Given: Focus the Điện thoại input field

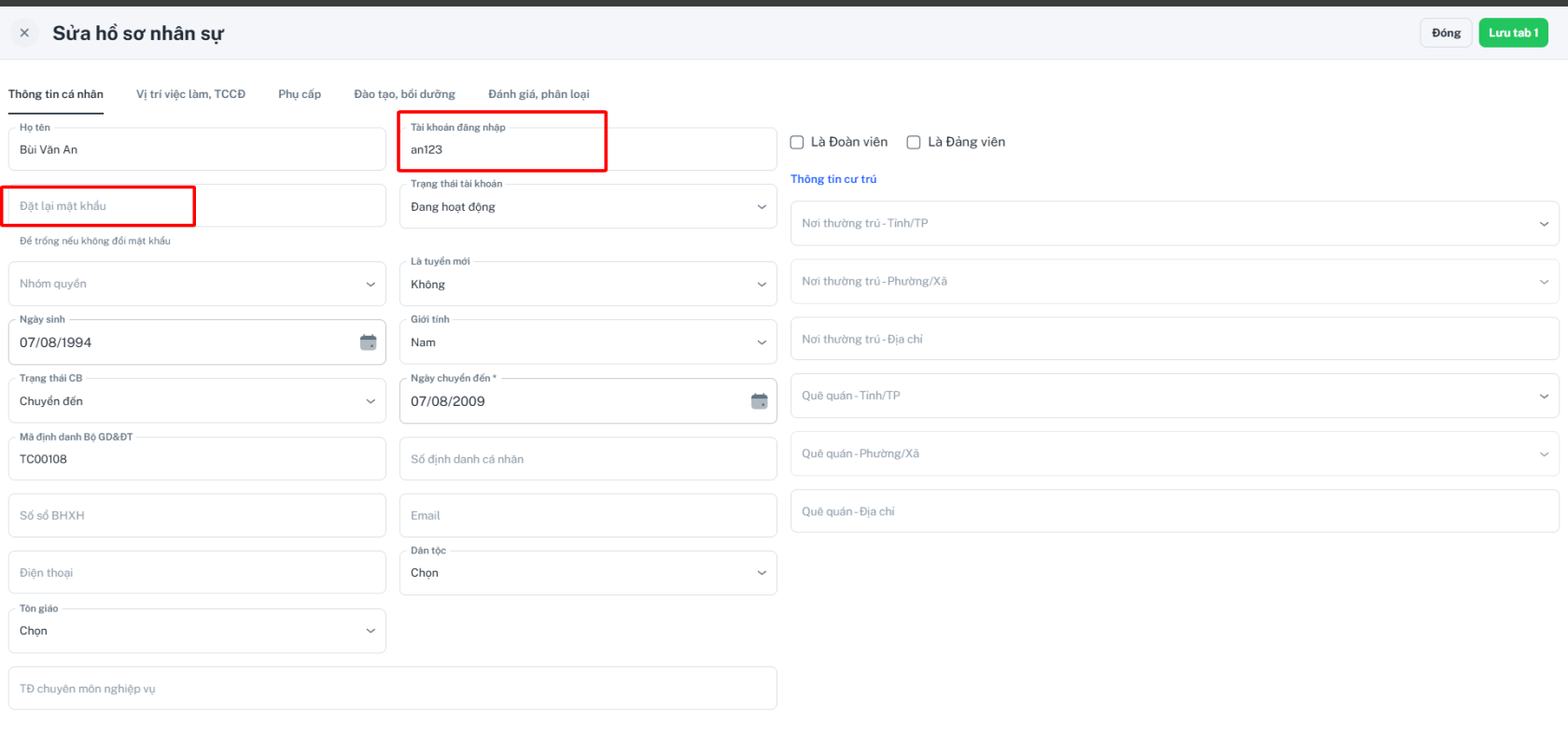Looking at the screenshot, I should click(x=197, y=573).
